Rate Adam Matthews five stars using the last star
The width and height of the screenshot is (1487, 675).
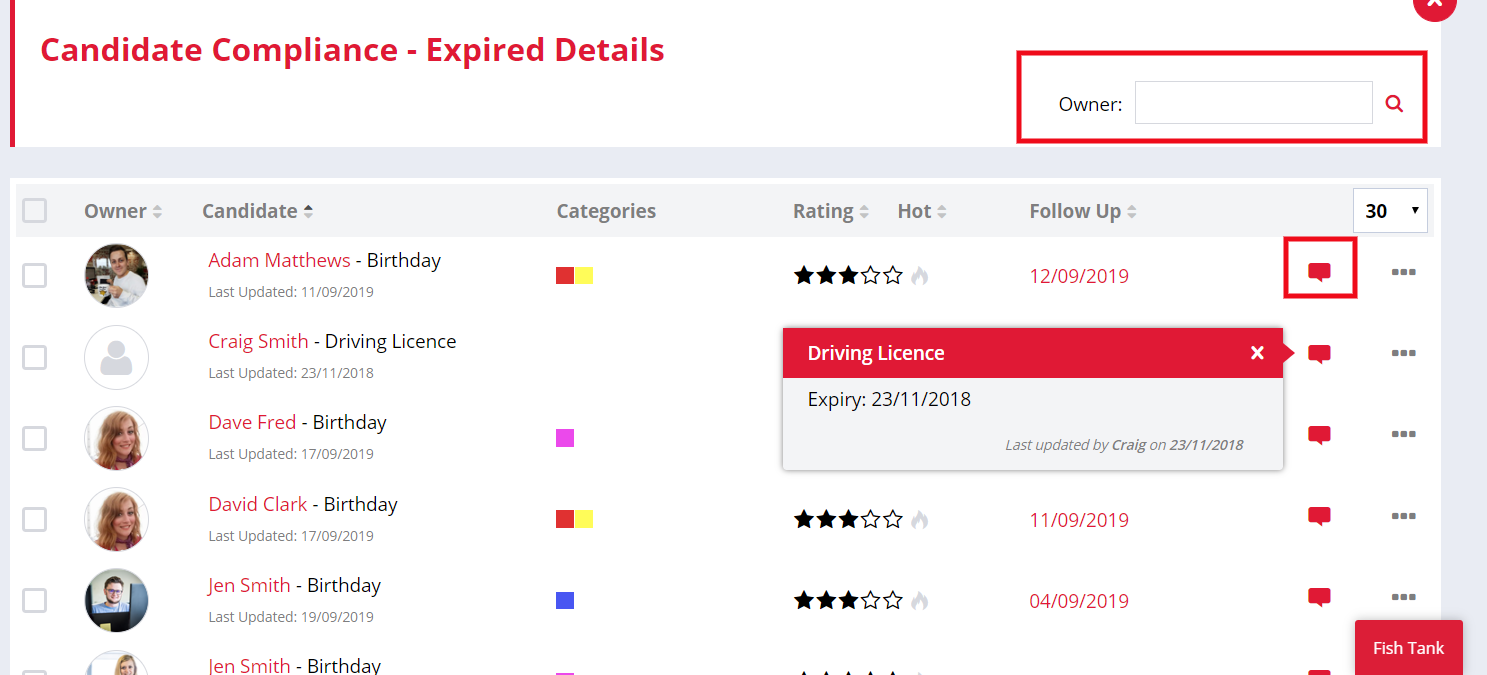click(x=893, y=275)
